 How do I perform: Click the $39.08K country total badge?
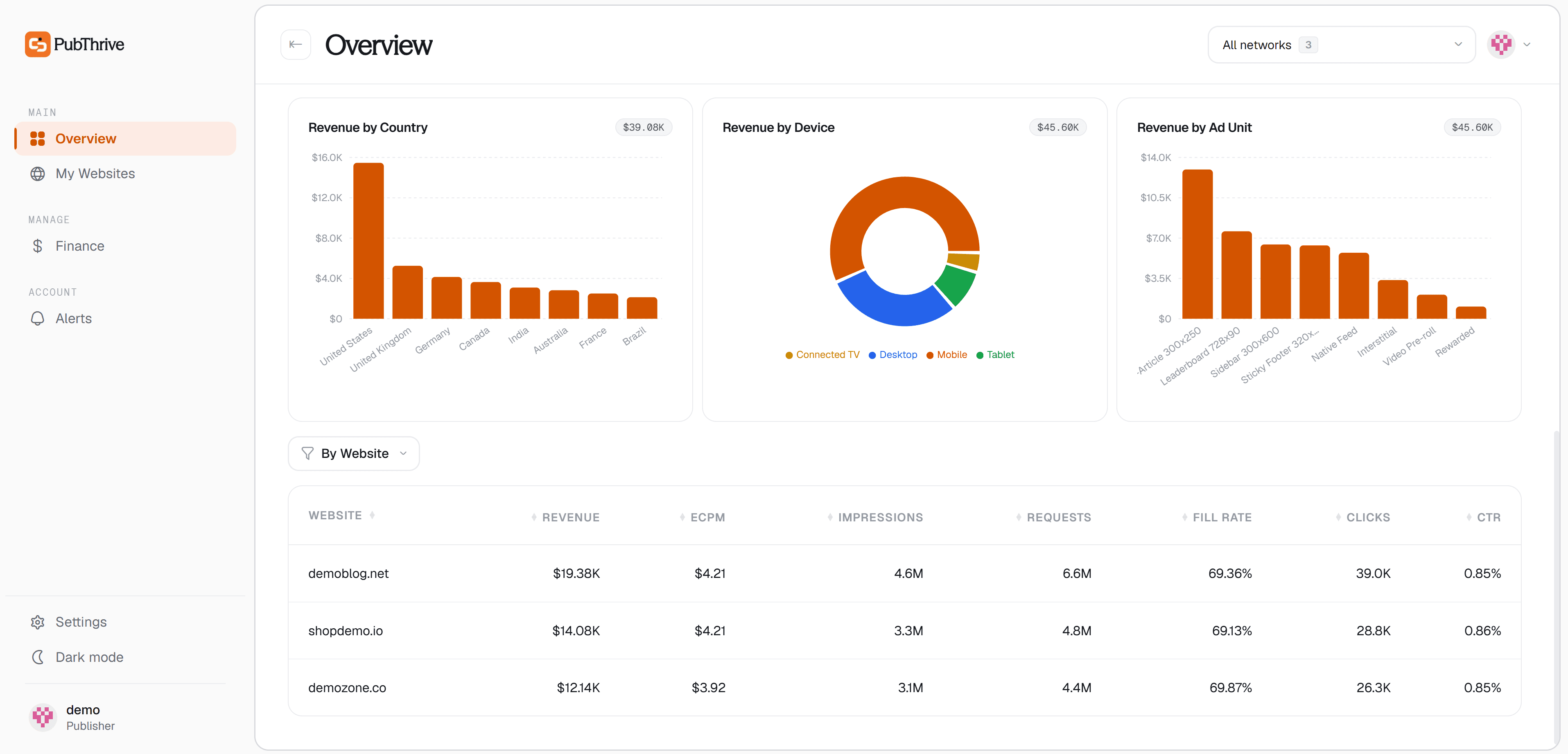pyautogui.click(x=644, y=127)
